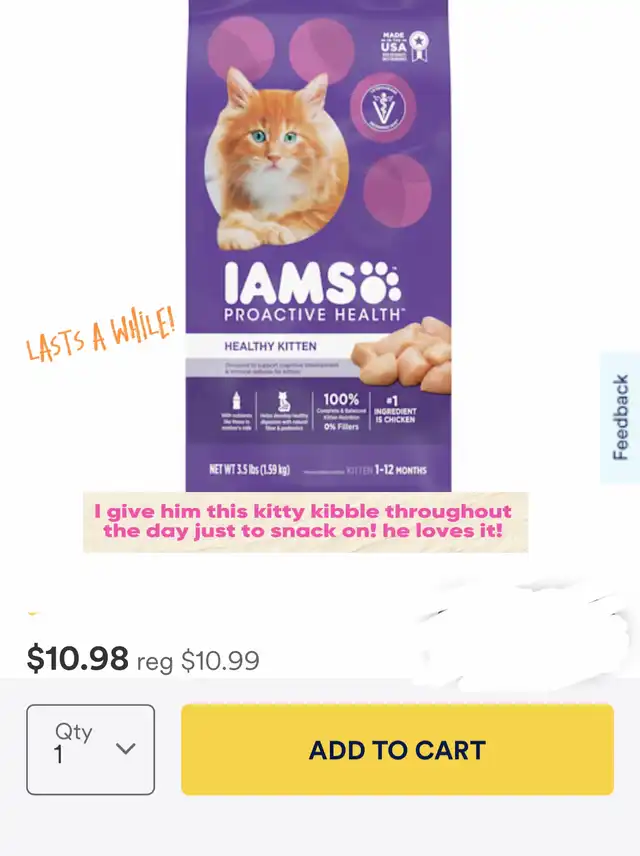Expand quantity chevron arrow
The height and width of the screenshot is (856, 640).
(x=126, y=748)
